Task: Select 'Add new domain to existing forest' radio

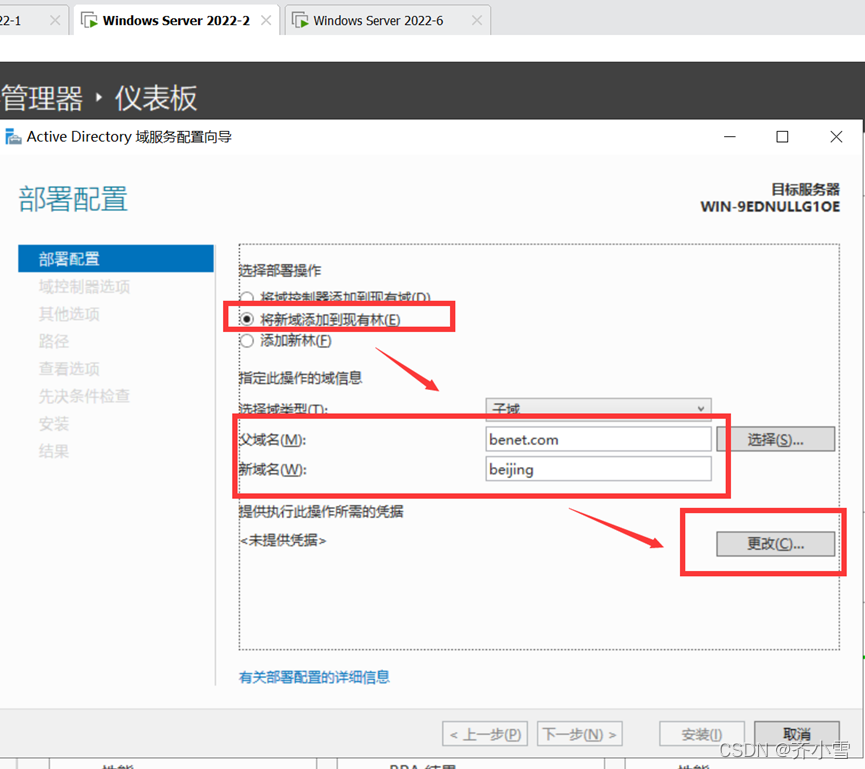Action: (x=247, y=319)
